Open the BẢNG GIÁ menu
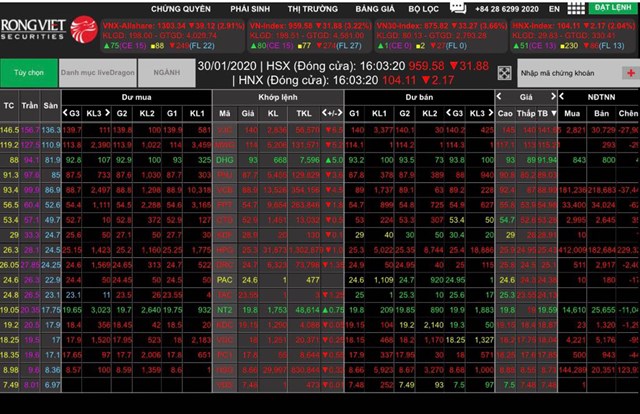640x414 pixels. tap(373, 7)
